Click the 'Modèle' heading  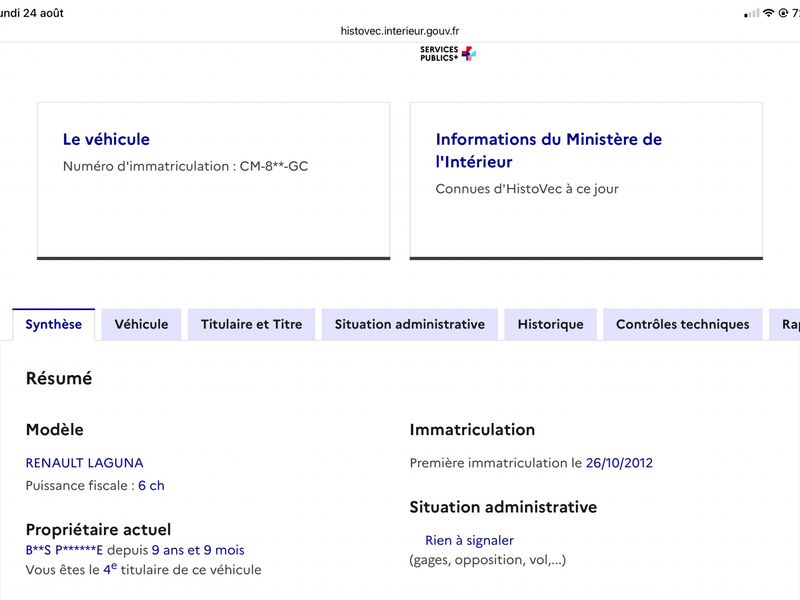pos(55,430)
